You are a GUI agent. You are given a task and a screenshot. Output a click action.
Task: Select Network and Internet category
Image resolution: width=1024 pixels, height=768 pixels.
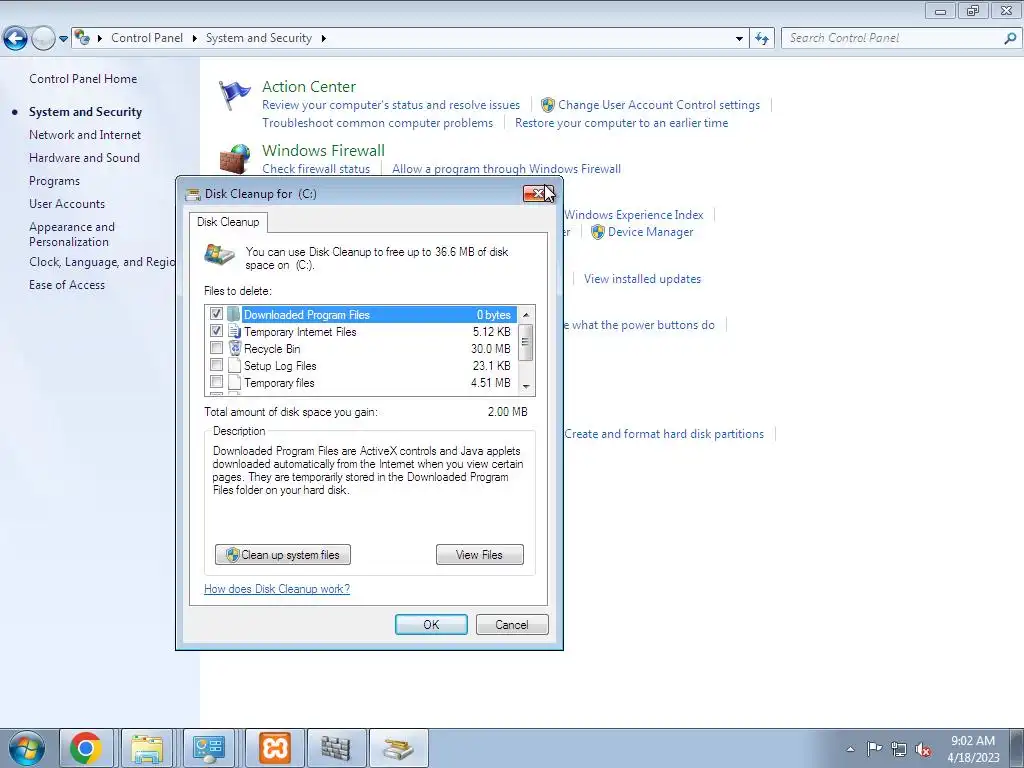85,135
